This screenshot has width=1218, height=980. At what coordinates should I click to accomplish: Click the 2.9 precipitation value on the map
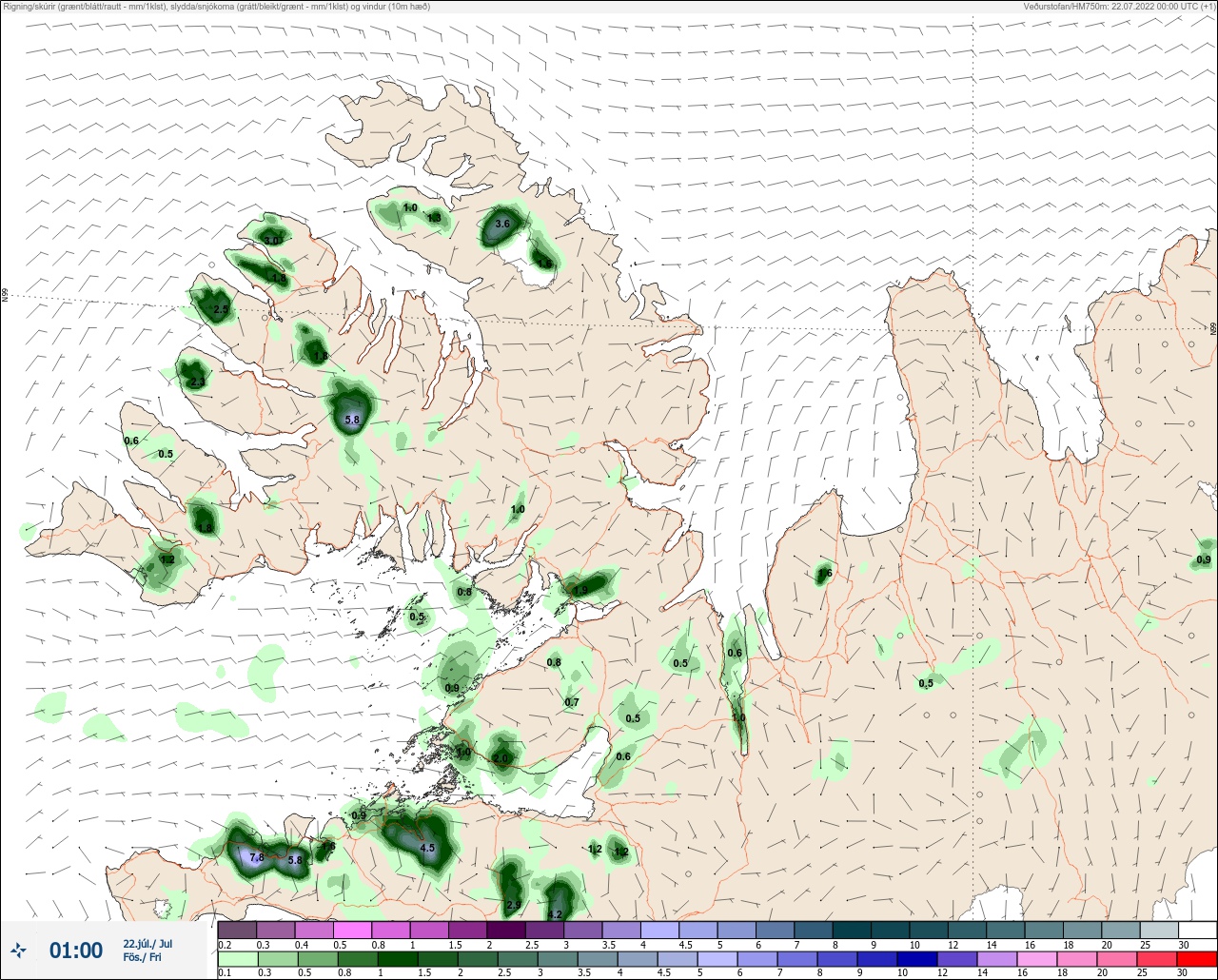point(513,905)
